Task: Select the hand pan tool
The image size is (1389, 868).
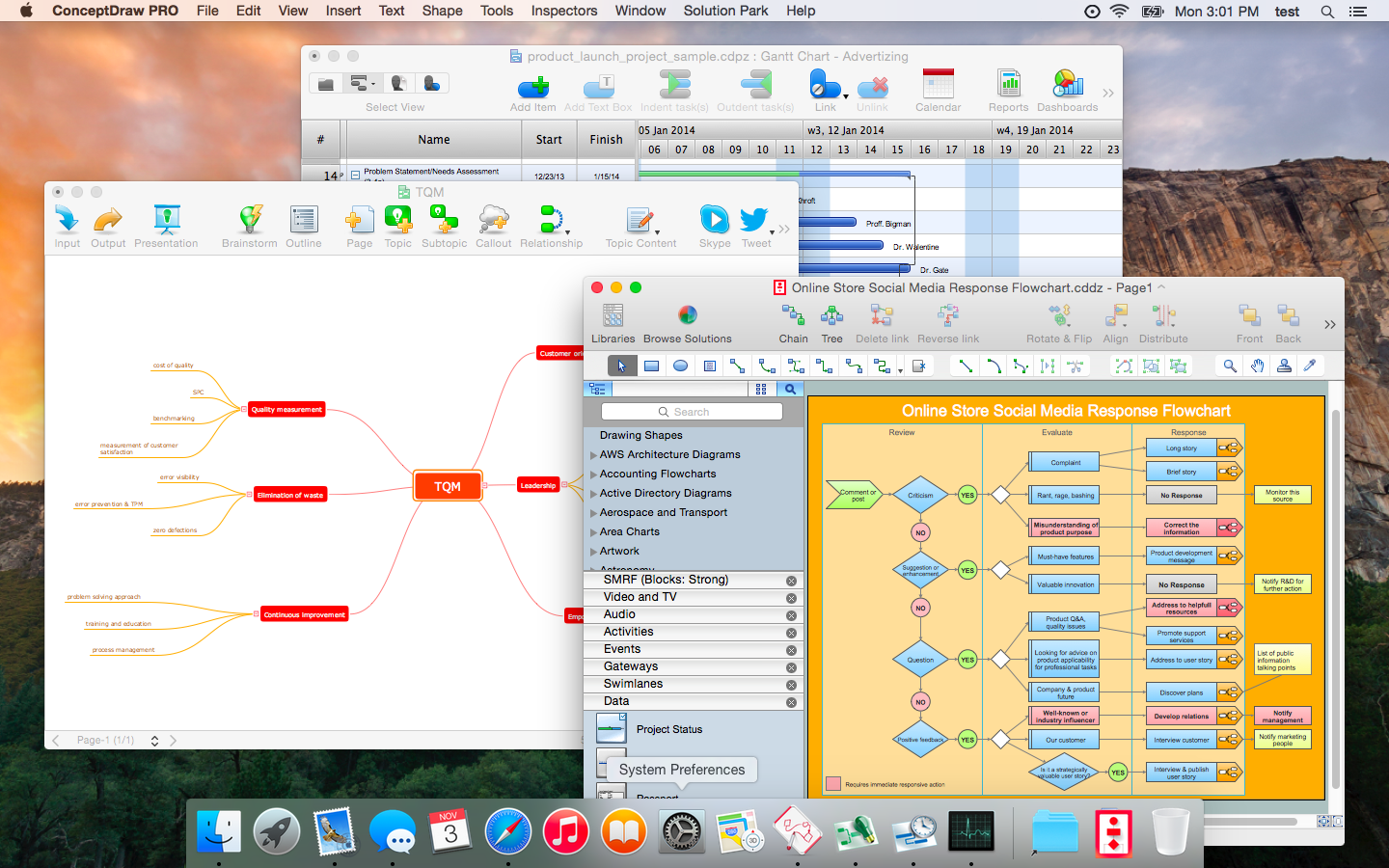Action: tap(1257, 366)
